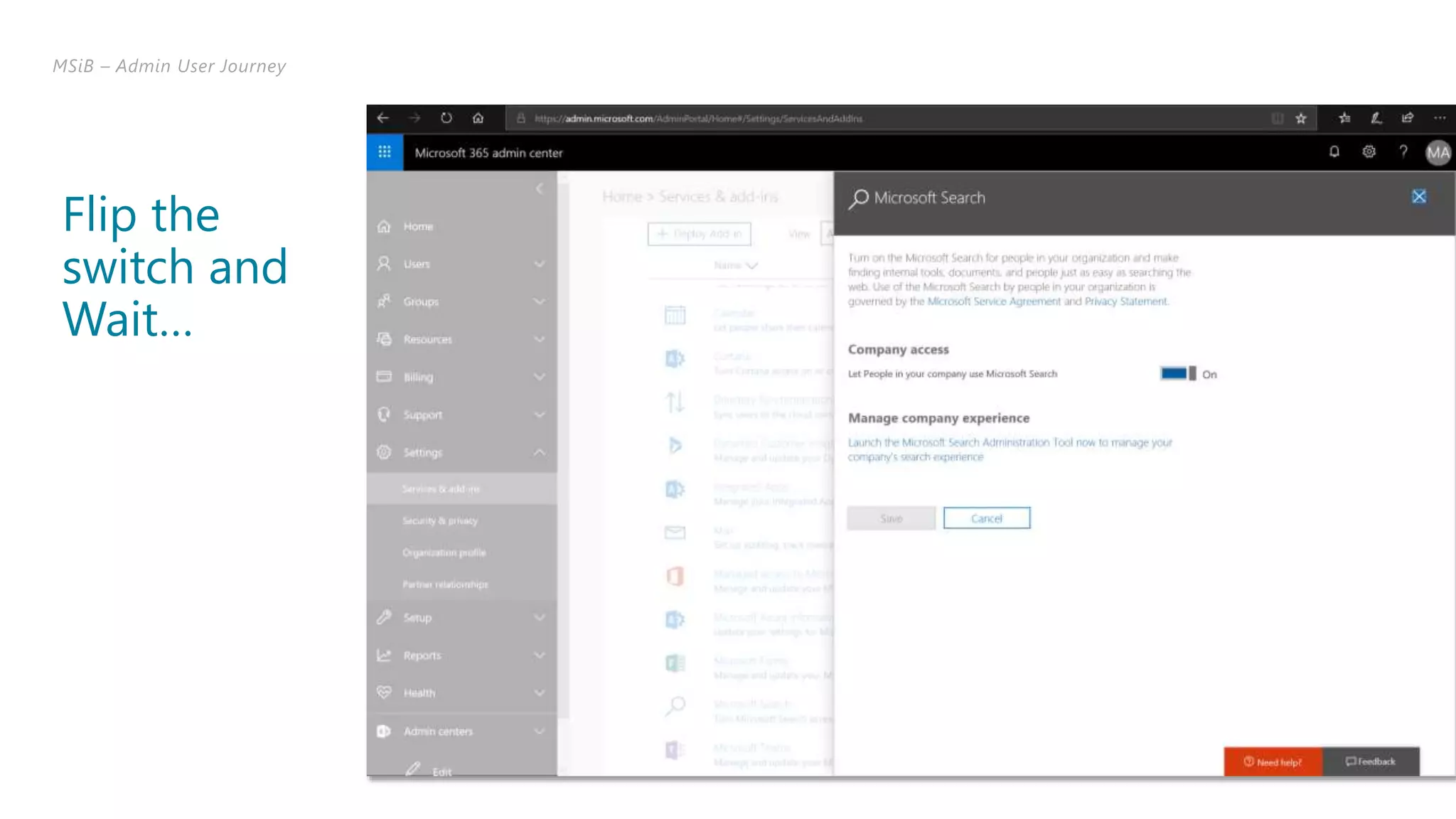The height and width of the screenshot is (819, 1456).
Task: Click the Health heart icon
Action: [x=384, y=692]
